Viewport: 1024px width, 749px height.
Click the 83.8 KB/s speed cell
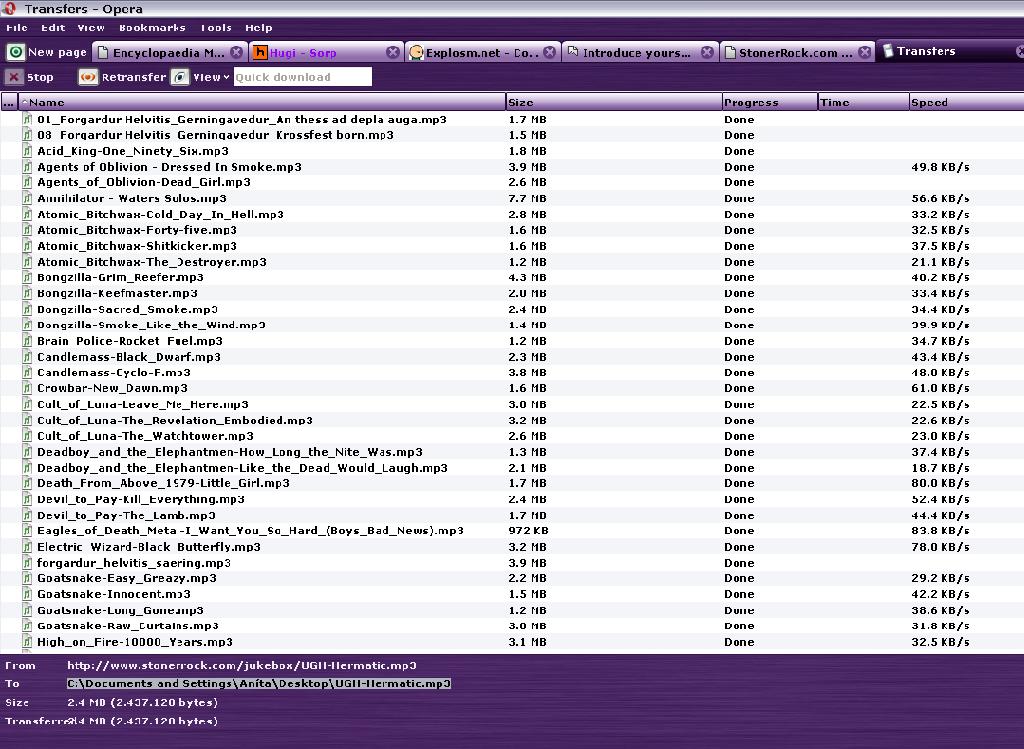(x=940, y=531)
